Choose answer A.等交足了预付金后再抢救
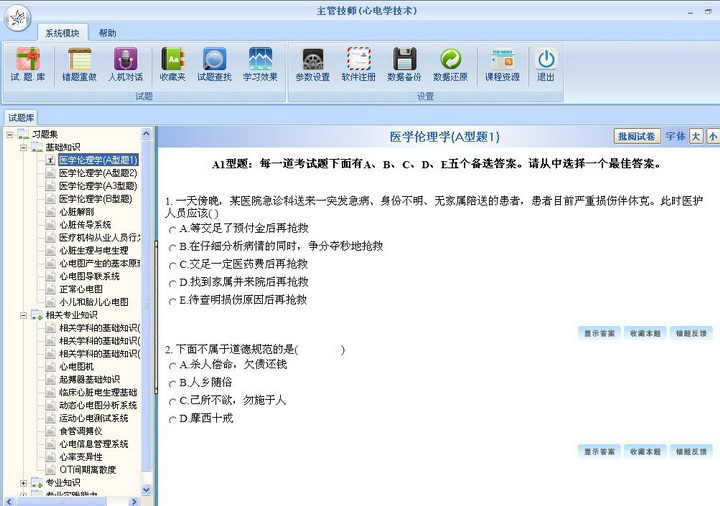 (x=173, y=229)
